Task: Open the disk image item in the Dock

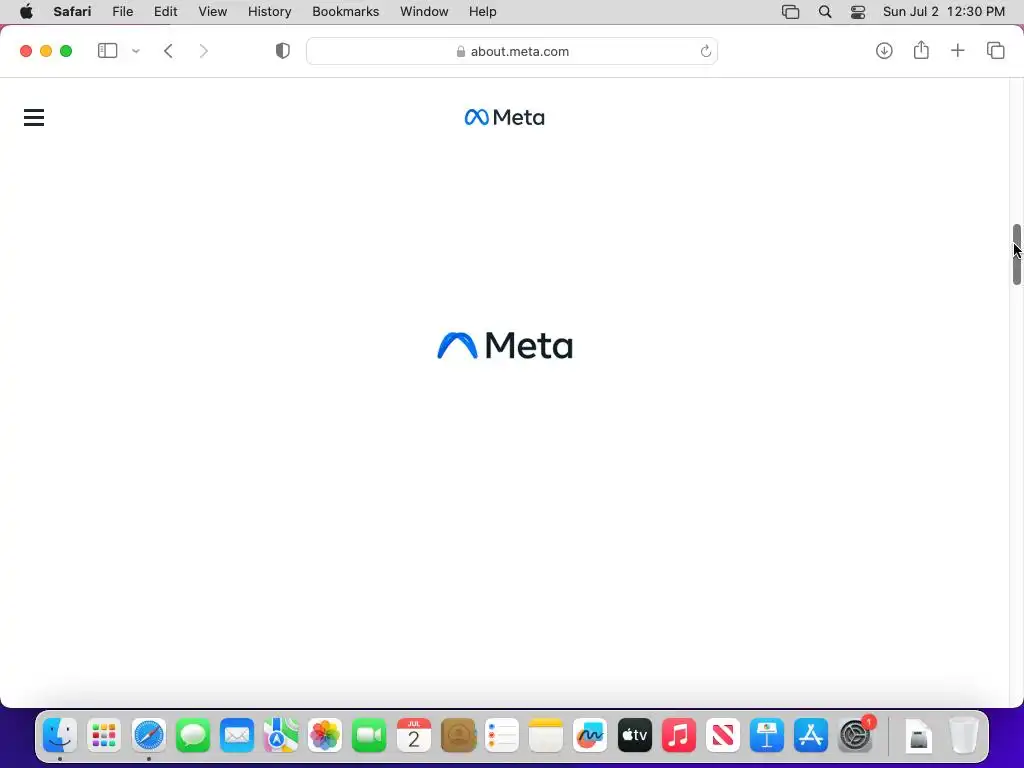Action: coord(919,737)
